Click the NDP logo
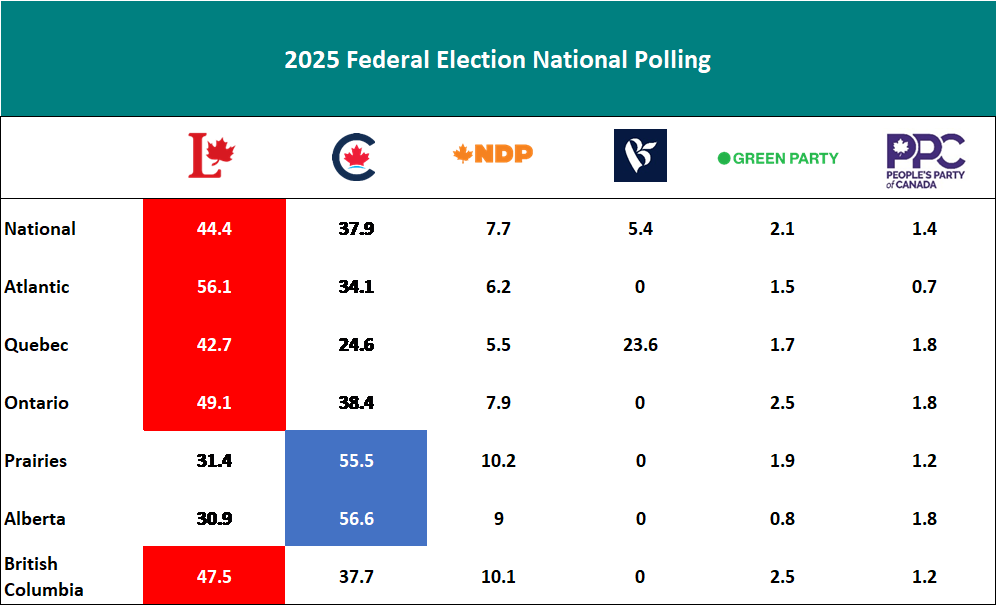 tap(493, 153)
